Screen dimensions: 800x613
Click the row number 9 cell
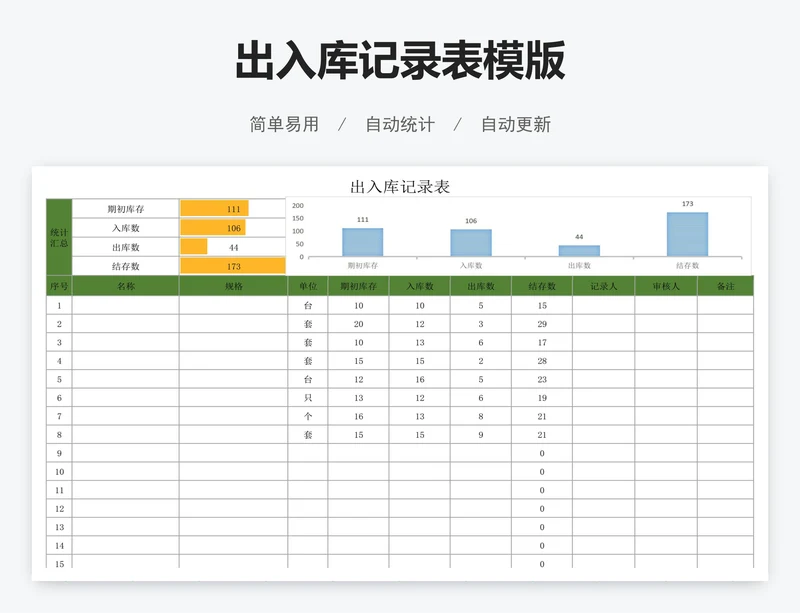tap(57, 452)
